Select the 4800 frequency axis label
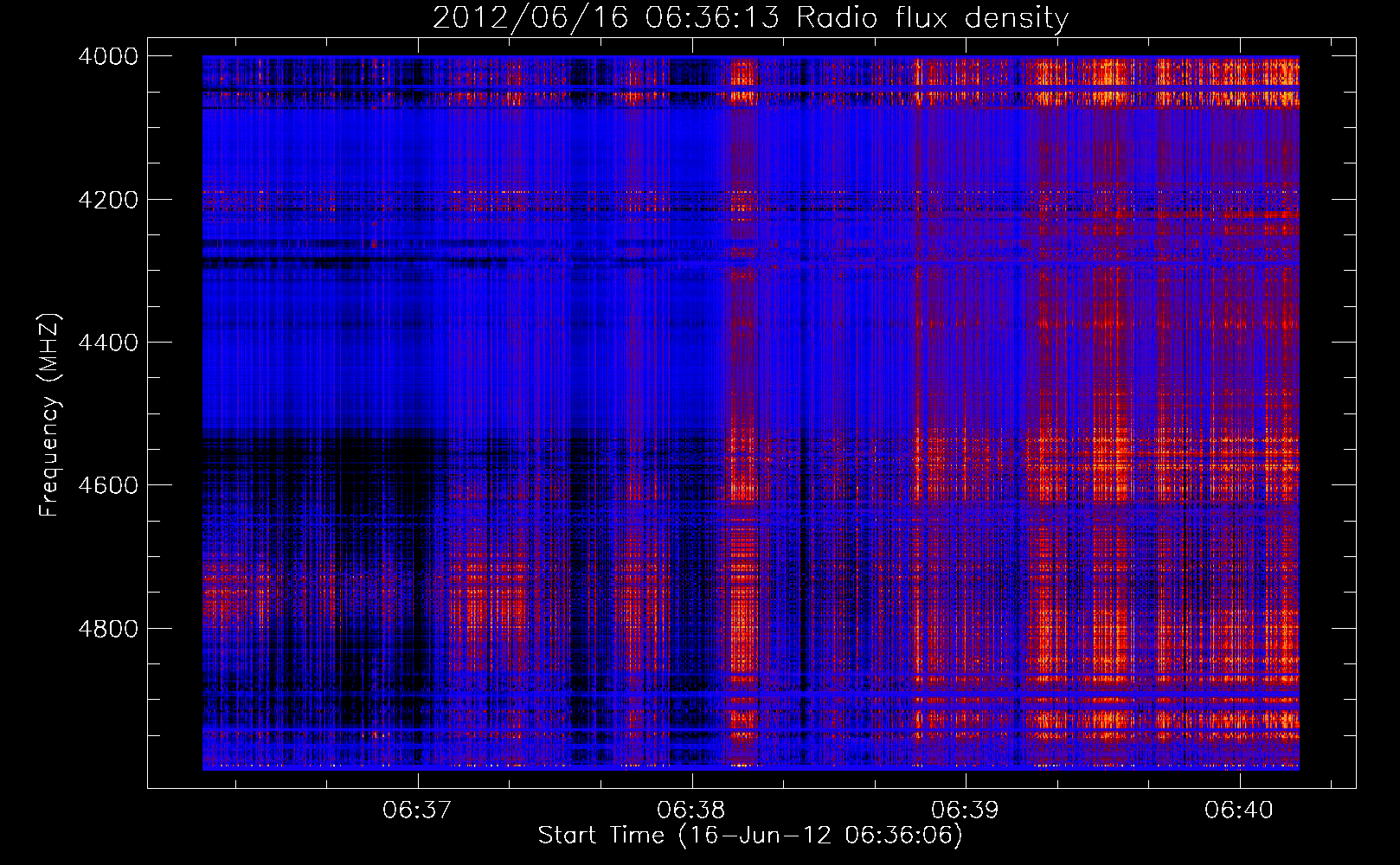The height and width of the screenshot is (865, 1400). point(108,628)
